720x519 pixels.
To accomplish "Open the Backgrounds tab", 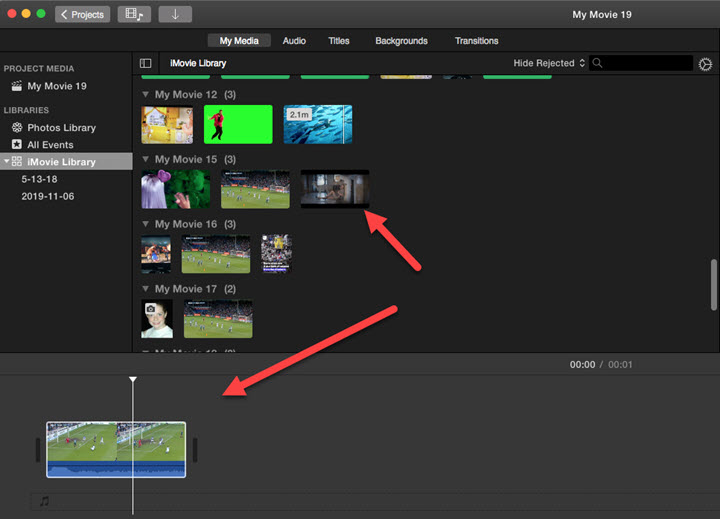I will [401, 40].
